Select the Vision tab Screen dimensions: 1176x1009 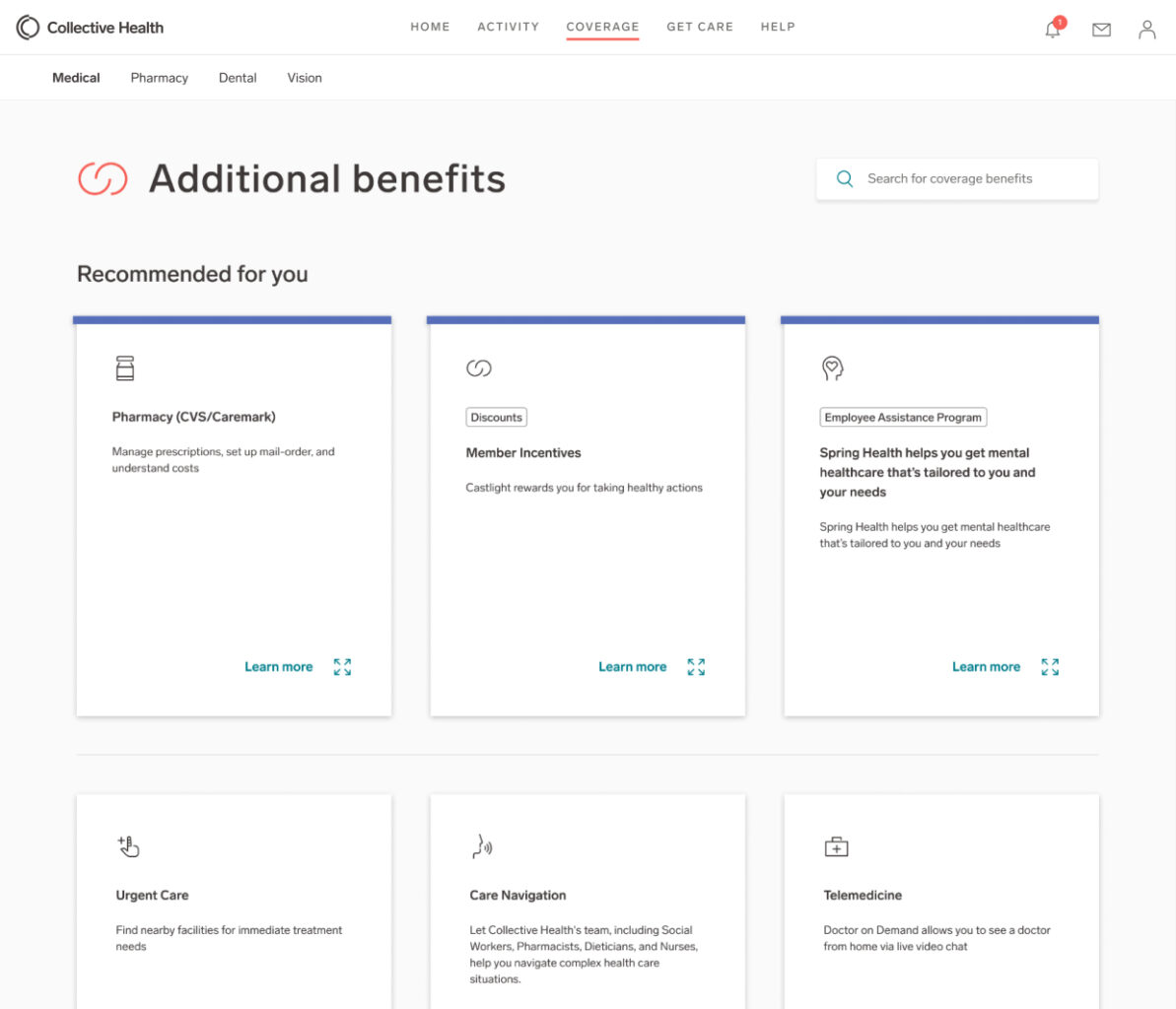click(x=305, y=78)
